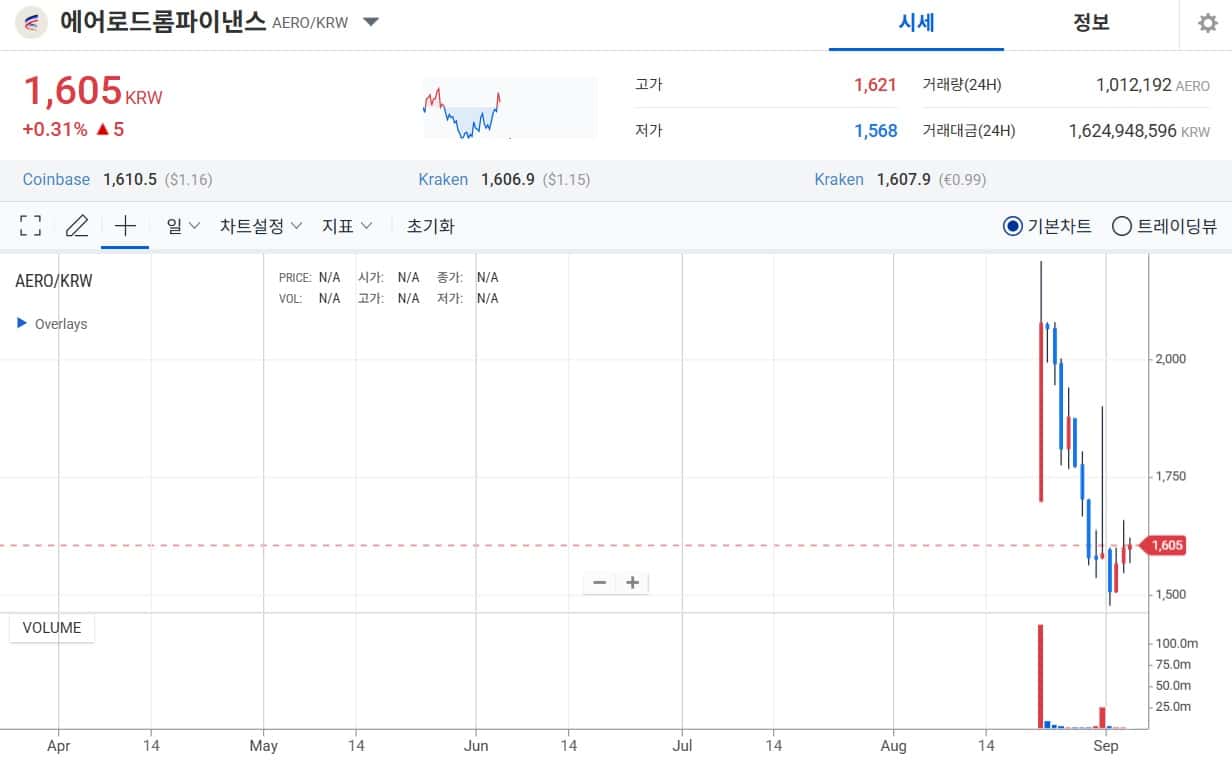
Task: Click the Aerodrome Finance coin logo
Action: (32, 22)
